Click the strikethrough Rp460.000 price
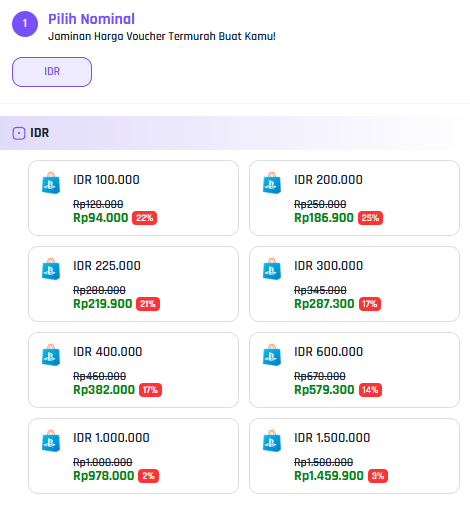 pyautogui.click(x=100, y=376)
